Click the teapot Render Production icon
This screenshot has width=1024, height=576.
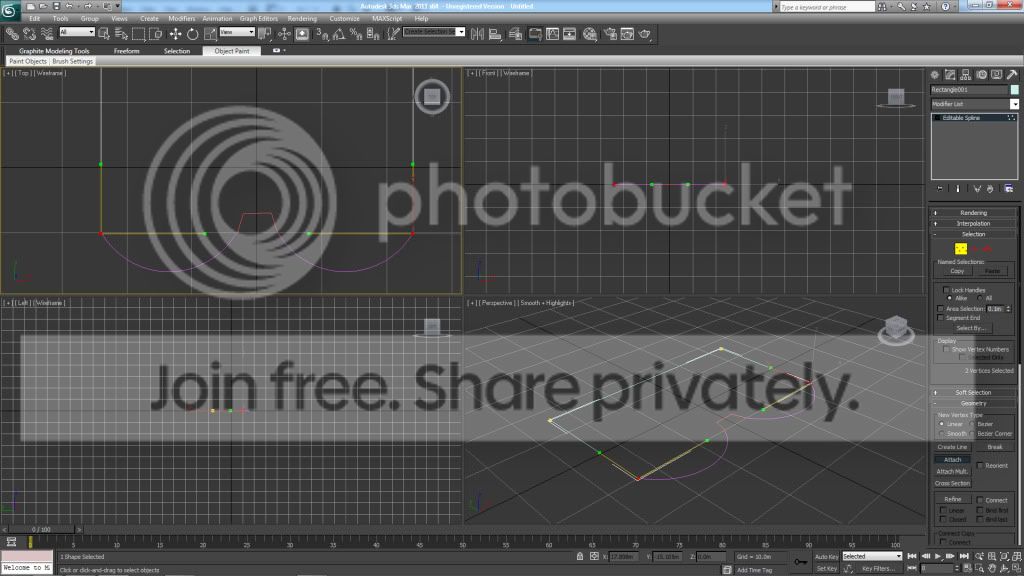[645, 34]
